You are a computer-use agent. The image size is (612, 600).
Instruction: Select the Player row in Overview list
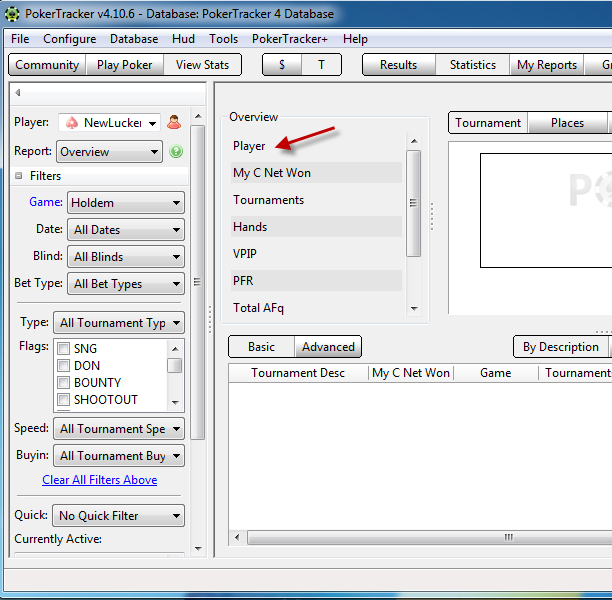(316, 146)
